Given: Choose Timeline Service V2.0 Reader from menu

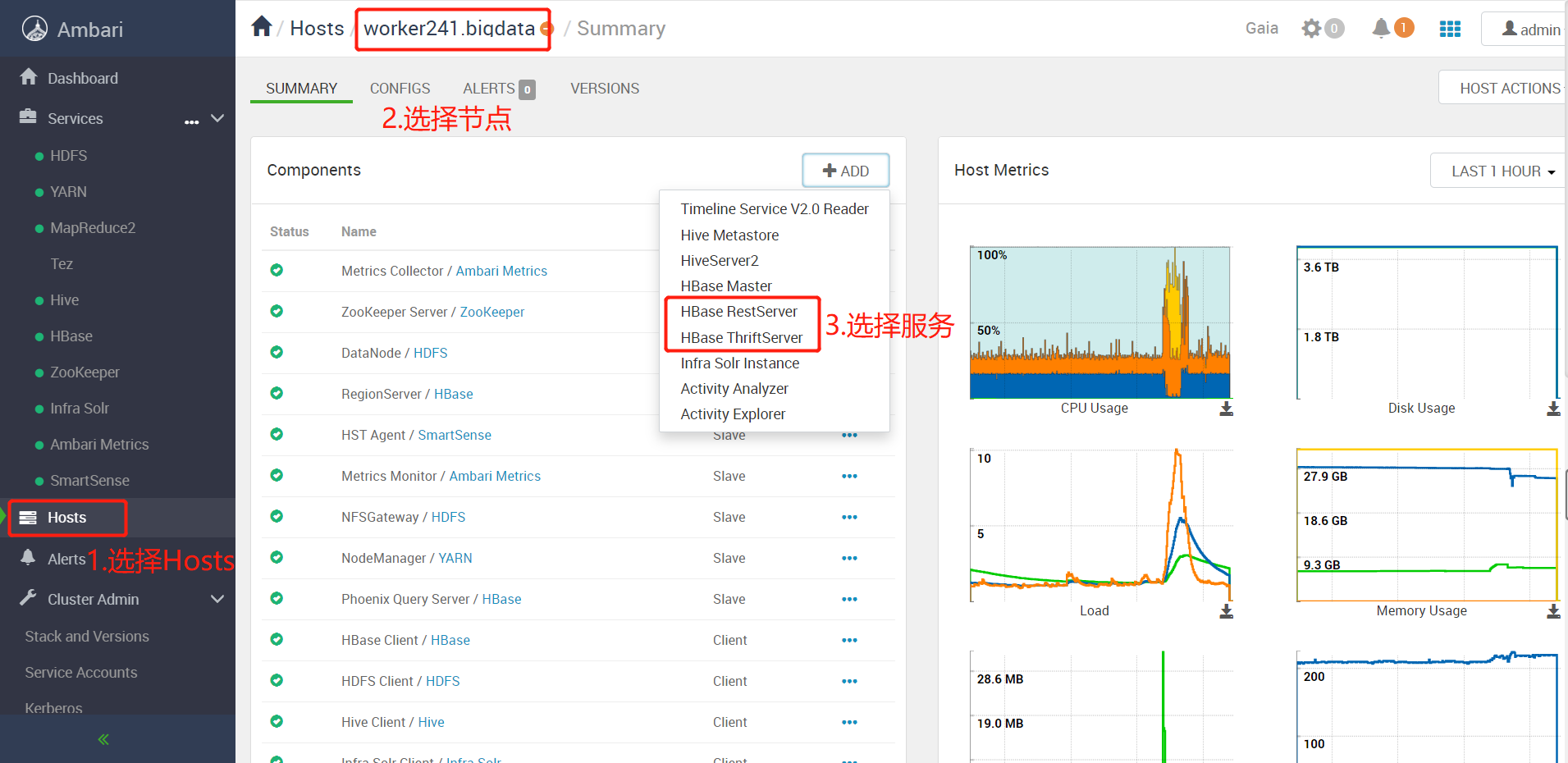Looking at the screenshot, I should point(775,209).
